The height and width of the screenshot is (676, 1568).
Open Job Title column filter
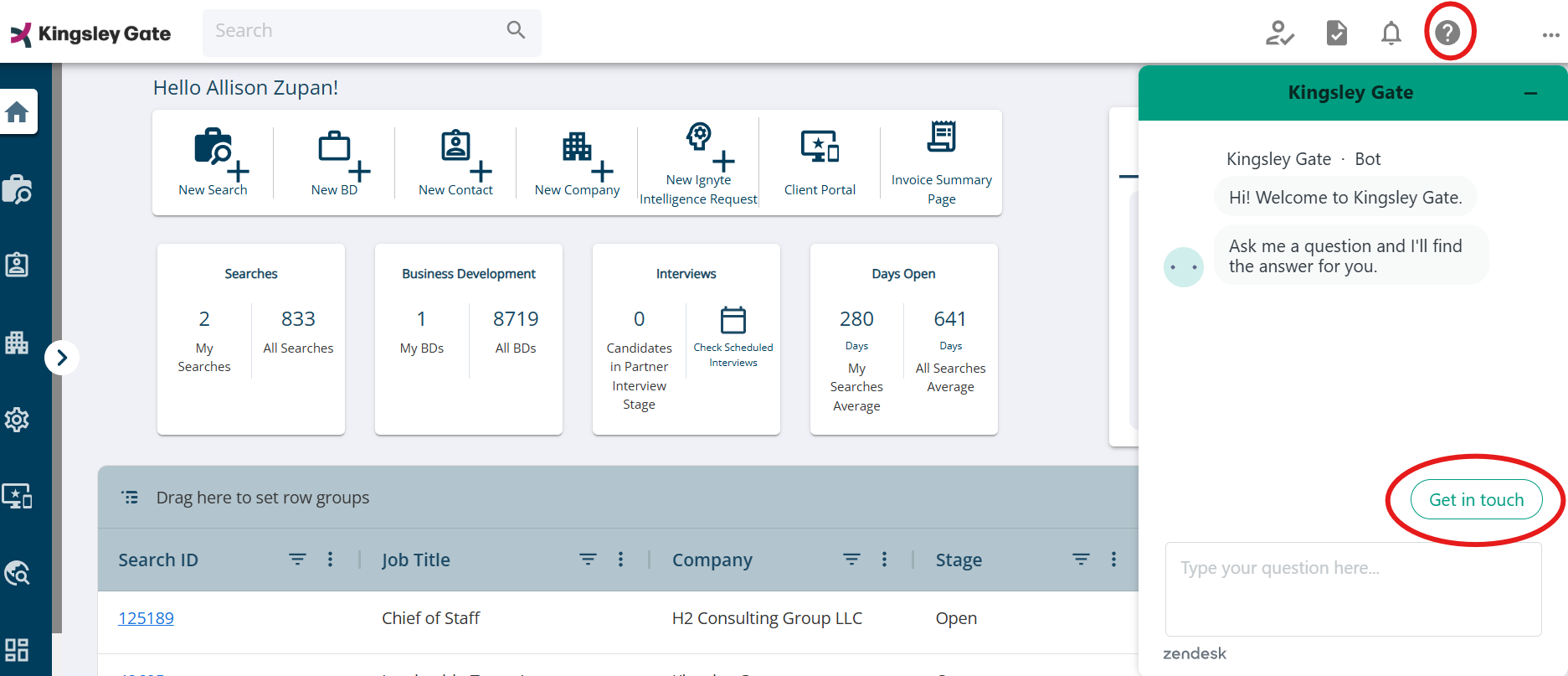[x=589, y=559]
